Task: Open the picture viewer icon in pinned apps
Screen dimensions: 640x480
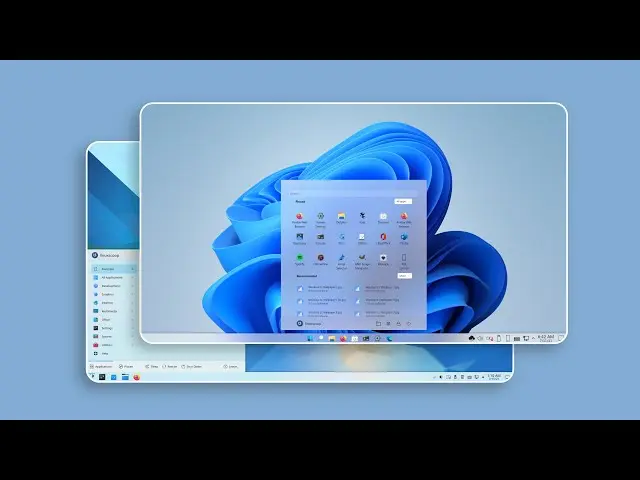Action: pyautogui.click(x=300, y=237)
